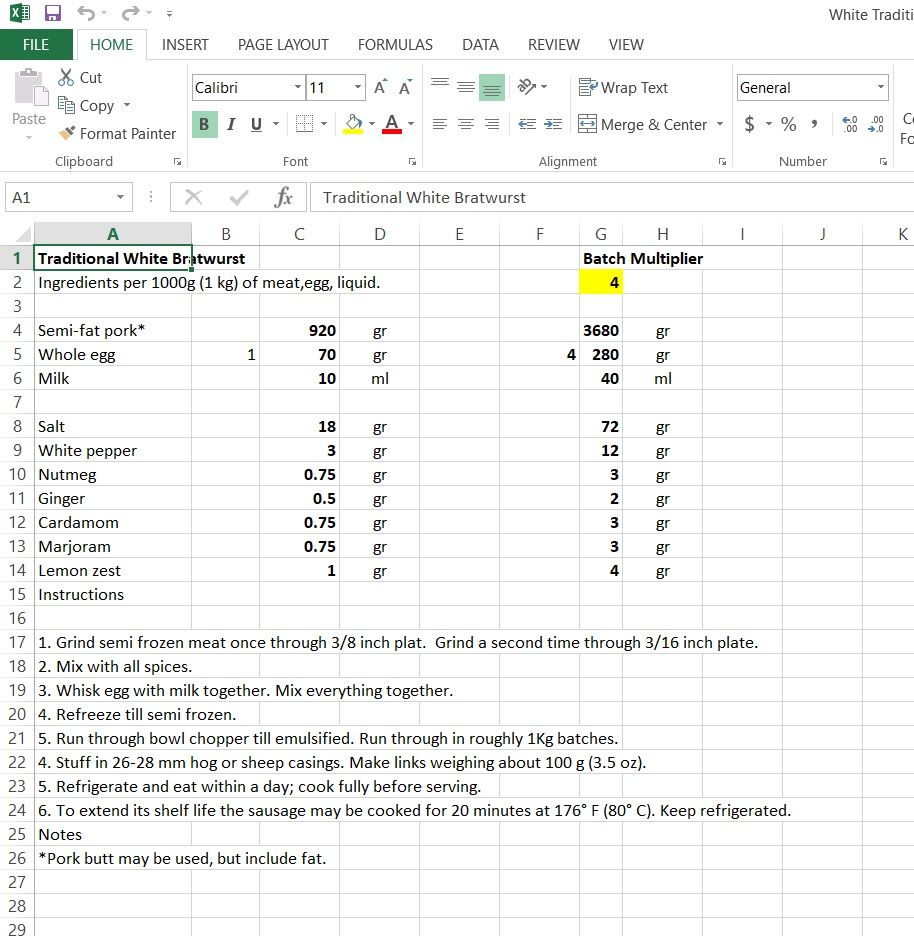Click the select all corner triangle
914x936 pixels.
(x=23, y=233)
